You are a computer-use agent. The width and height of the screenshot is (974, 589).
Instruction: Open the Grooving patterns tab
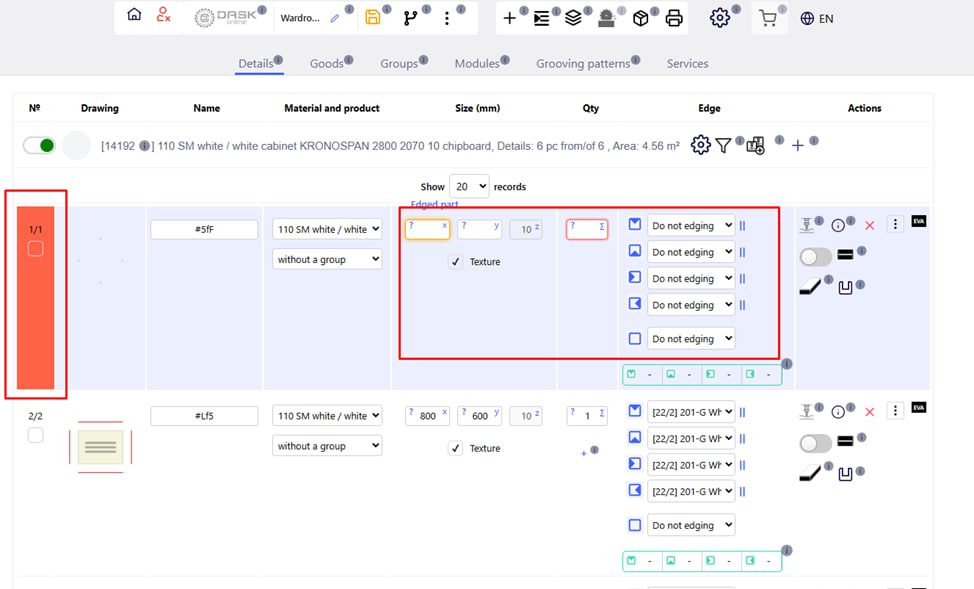(583, 63)
